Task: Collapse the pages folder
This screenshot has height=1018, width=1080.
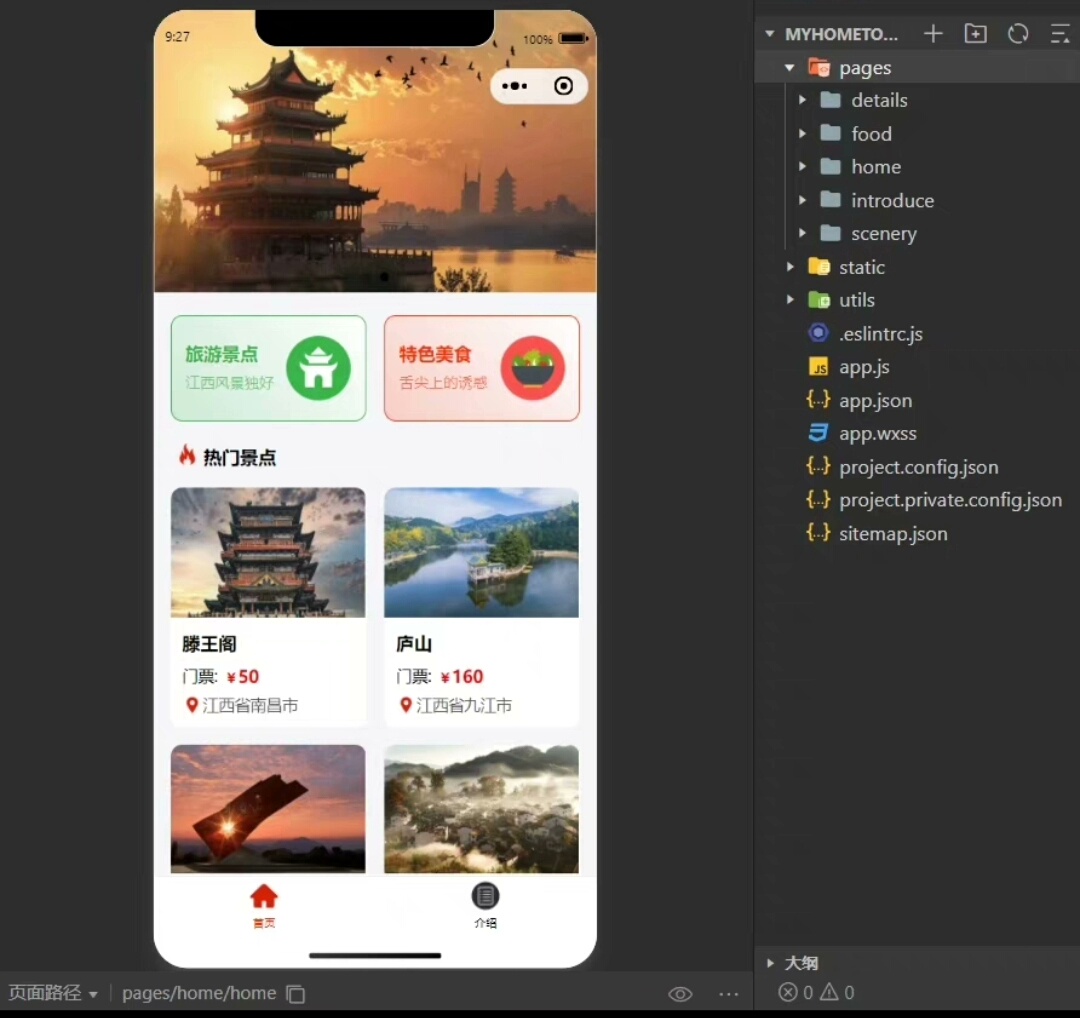Action: click(x=790, y=68)
